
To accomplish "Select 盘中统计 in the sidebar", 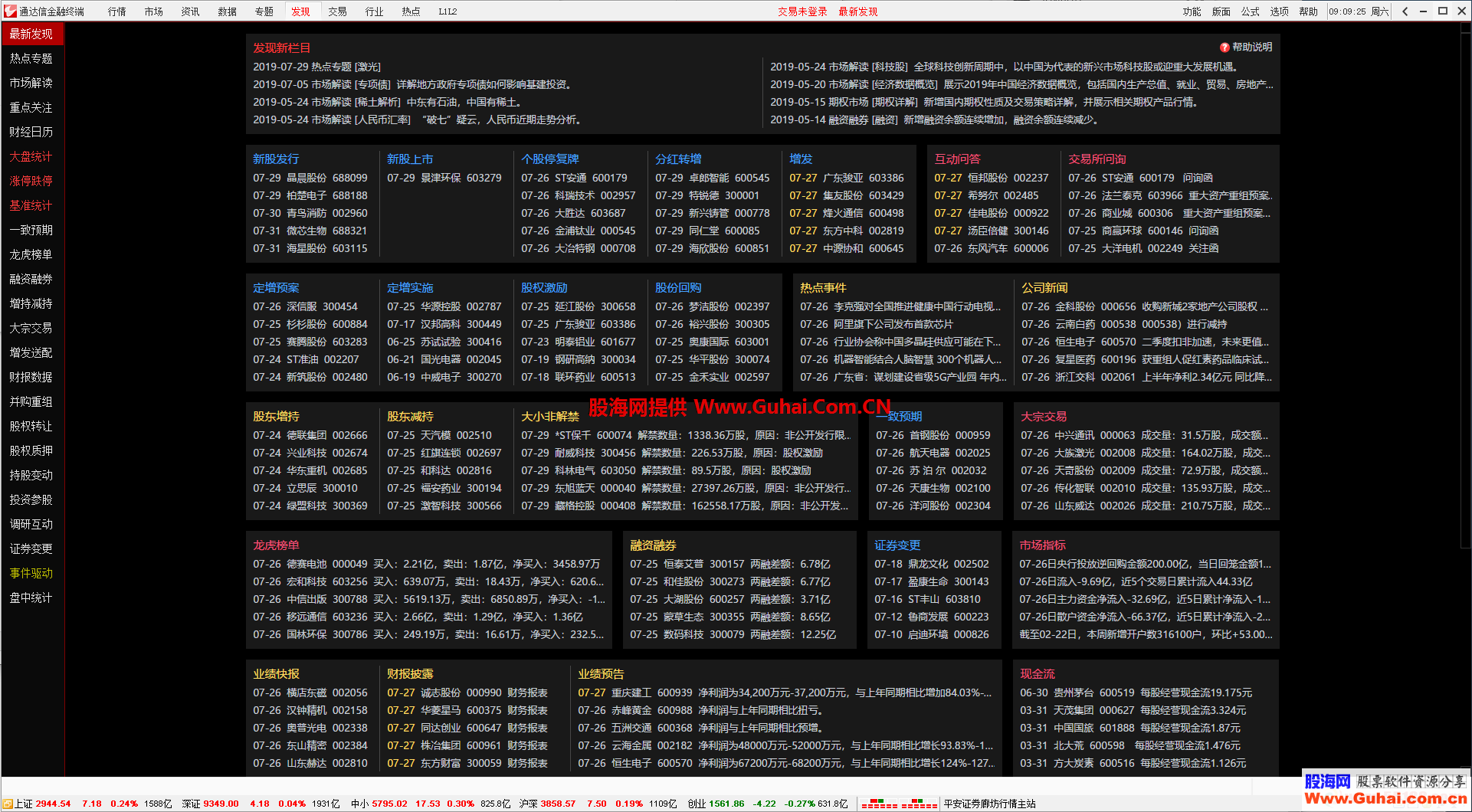I will pyautogui.click(x=31, y=598).
